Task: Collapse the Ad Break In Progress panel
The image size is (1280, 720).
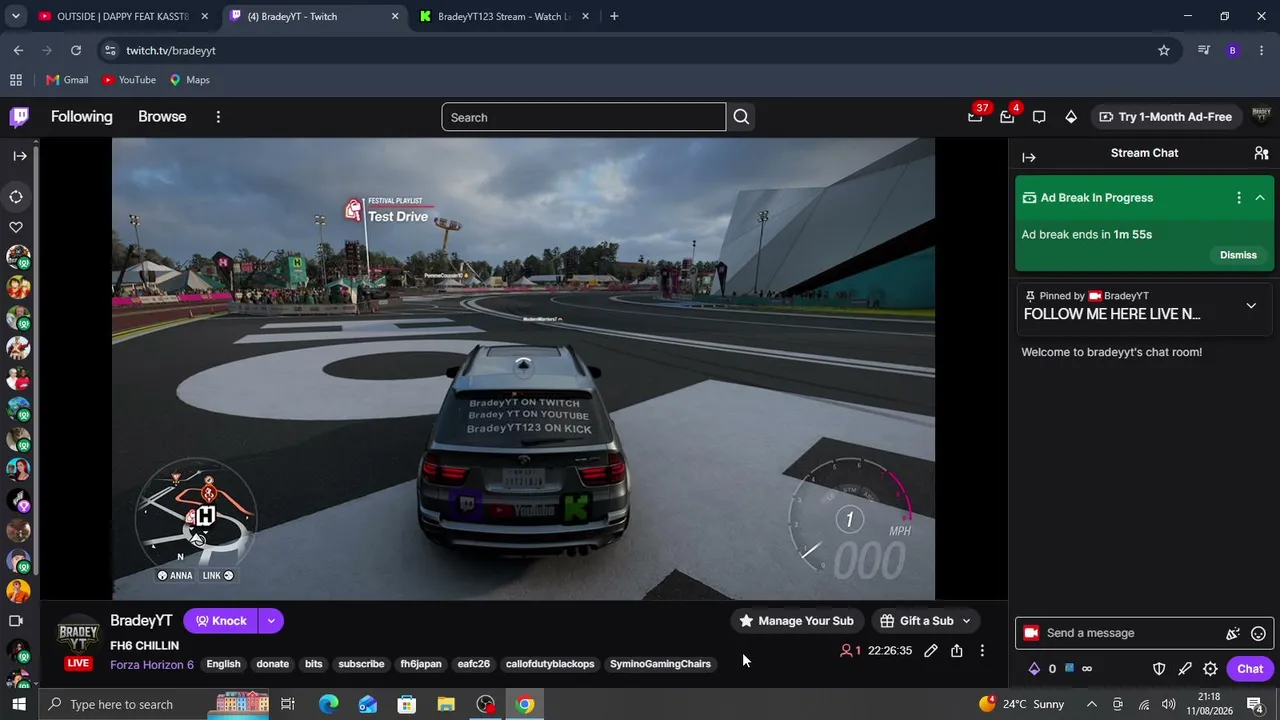Action: [x=1260, y=198]
